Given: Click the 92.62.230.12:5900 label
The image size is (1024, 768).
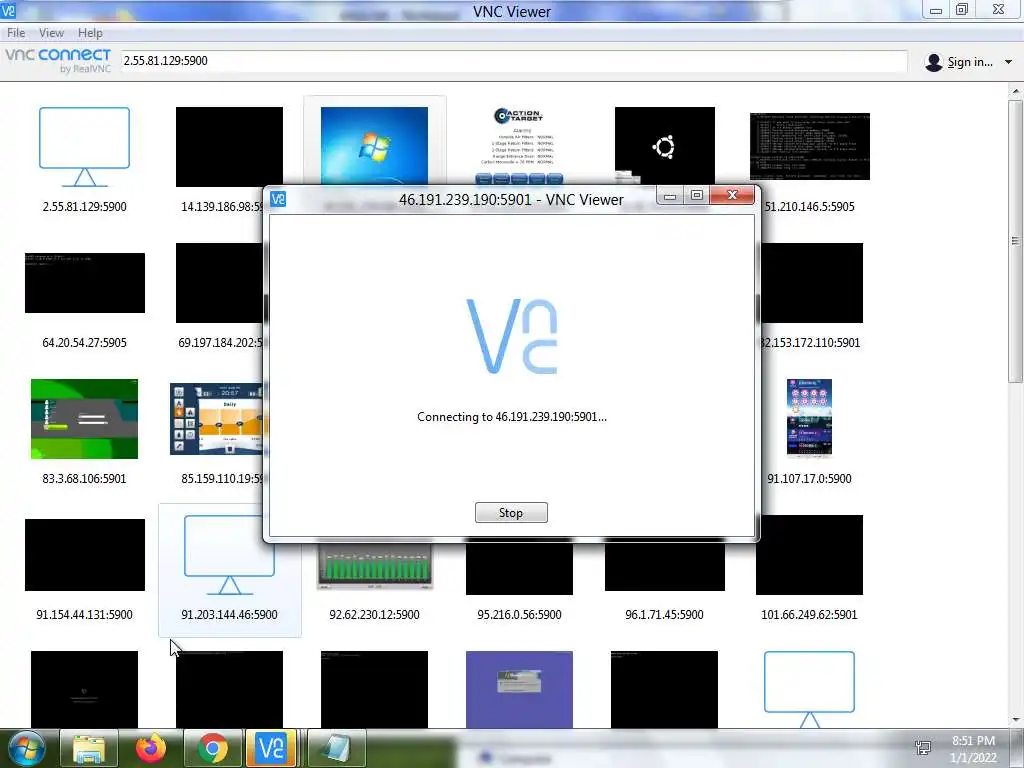Looking at the screenshot, I should [x=374, y=614].
